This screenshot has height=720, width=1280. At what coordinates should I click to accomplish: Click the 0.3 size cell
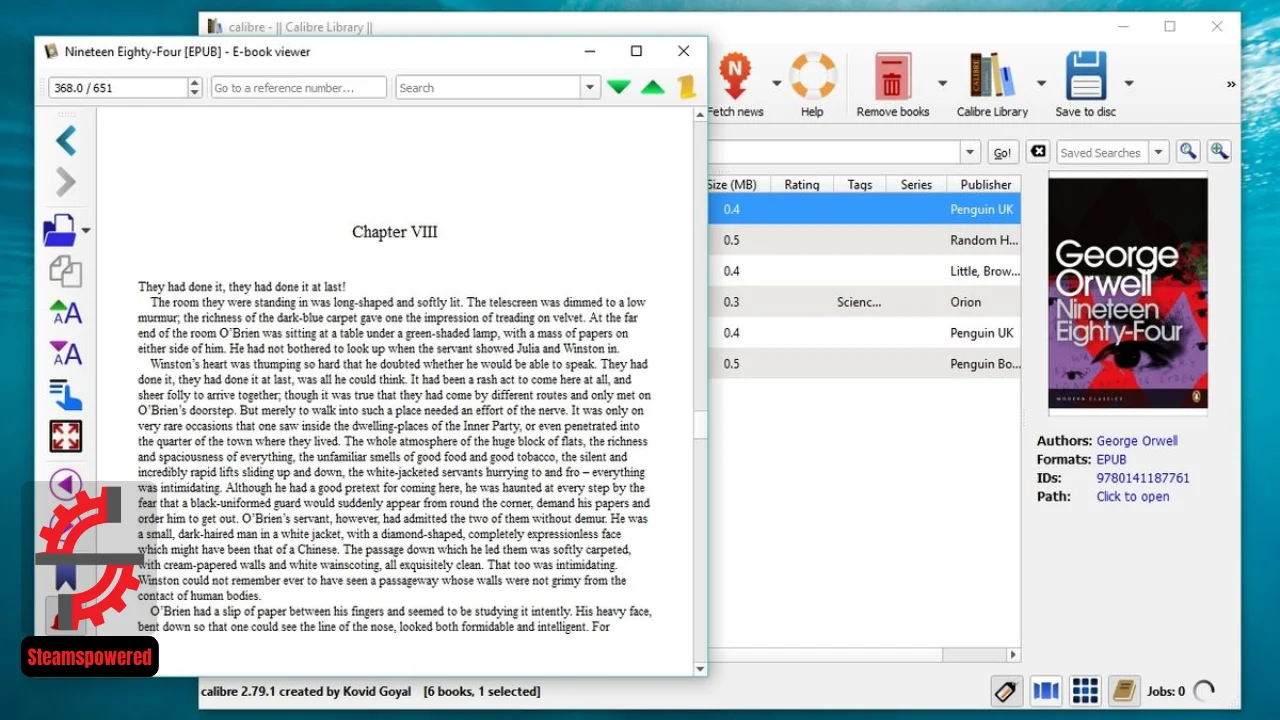[732, 302]
